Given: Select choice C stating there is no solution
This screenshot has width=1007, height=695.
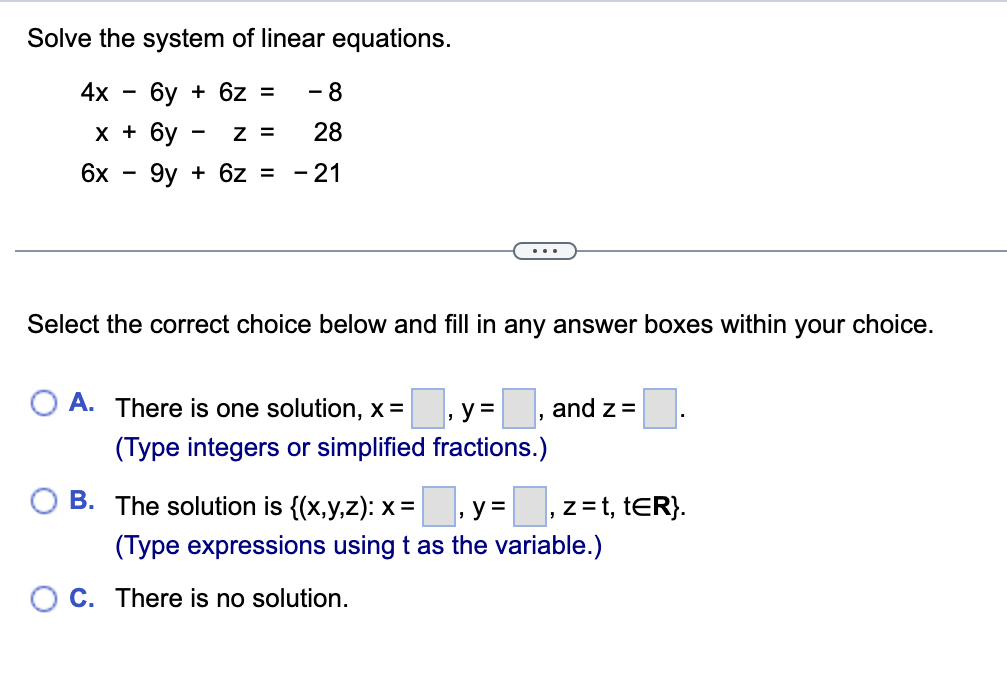Looking at the screenshot, I should point(44,597).
